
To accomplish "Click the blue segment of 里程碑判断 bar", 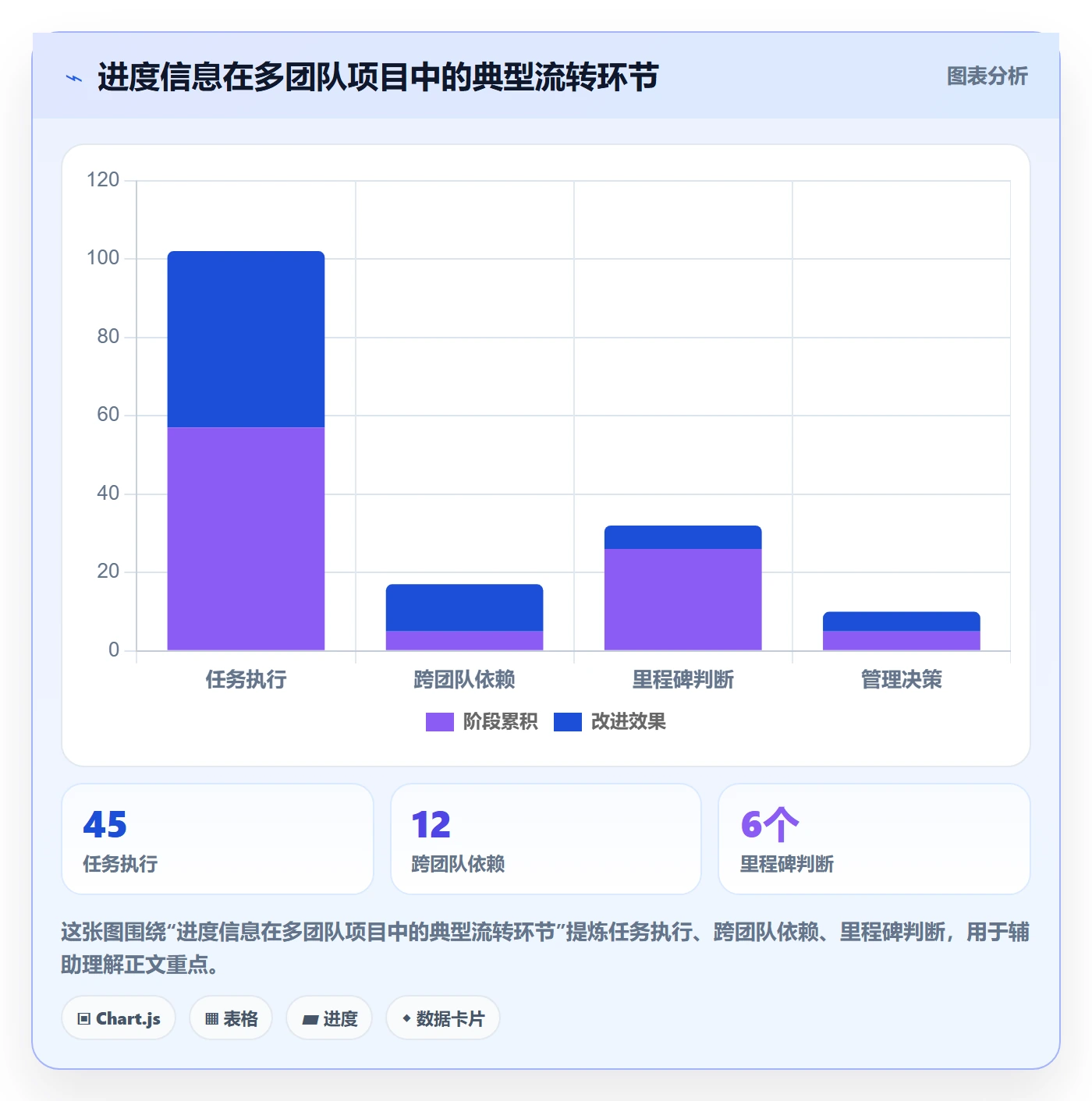I will (x=682, y=537).
